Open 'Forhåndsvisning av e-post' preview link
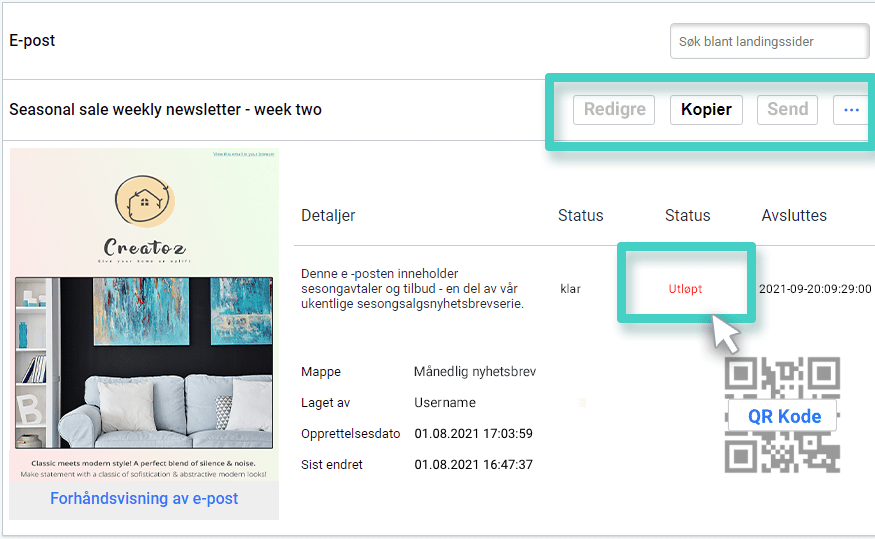 (144, 498)
